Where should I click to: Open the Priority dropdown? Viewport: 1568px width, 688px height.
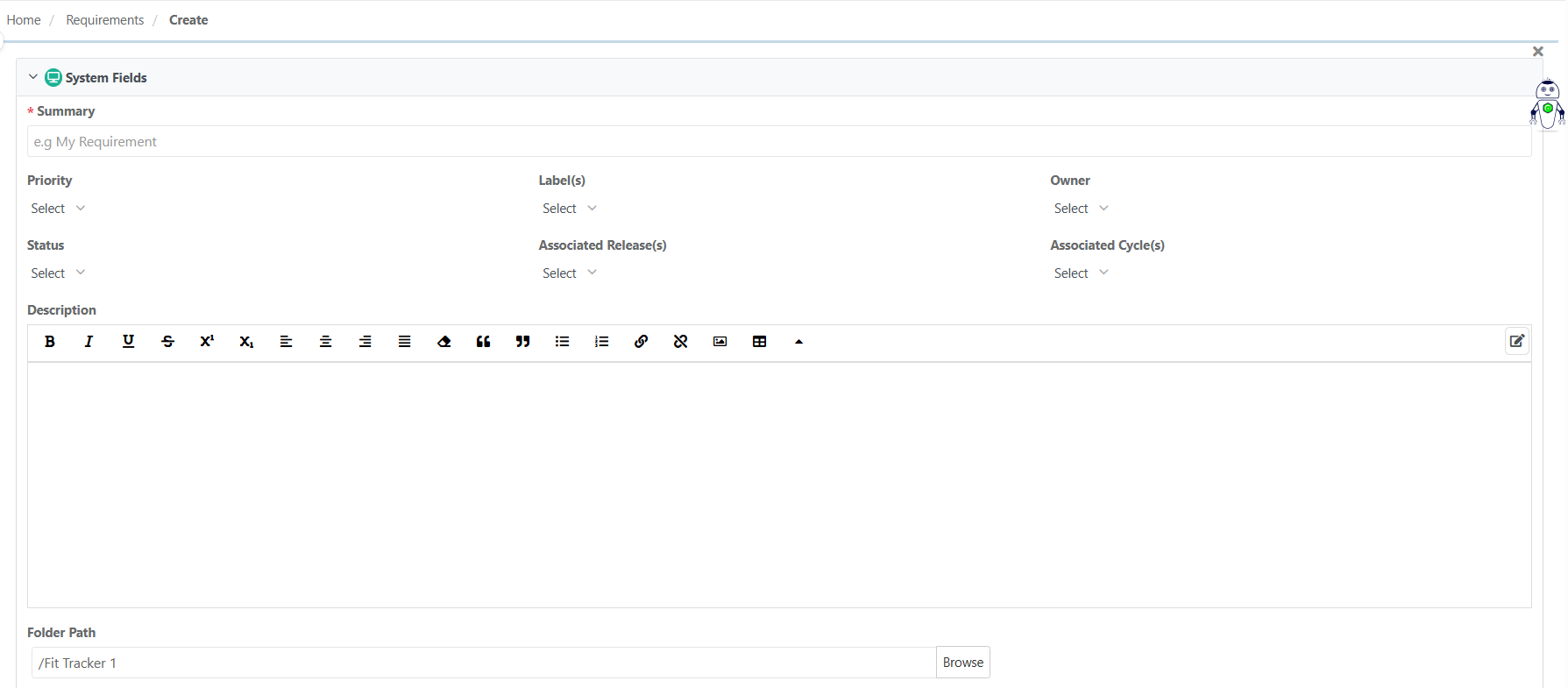click(58, 209)
